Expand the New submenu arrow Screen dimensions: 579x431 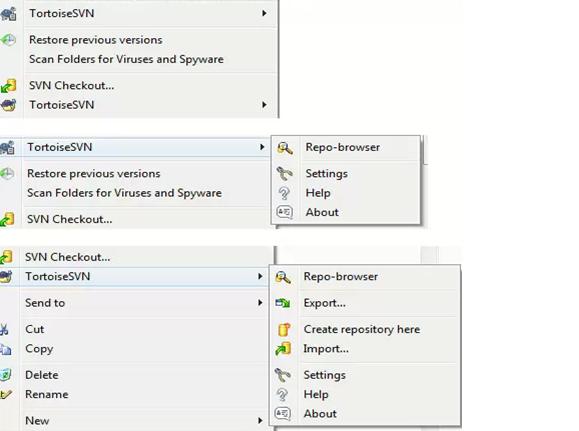coord(260,420)
